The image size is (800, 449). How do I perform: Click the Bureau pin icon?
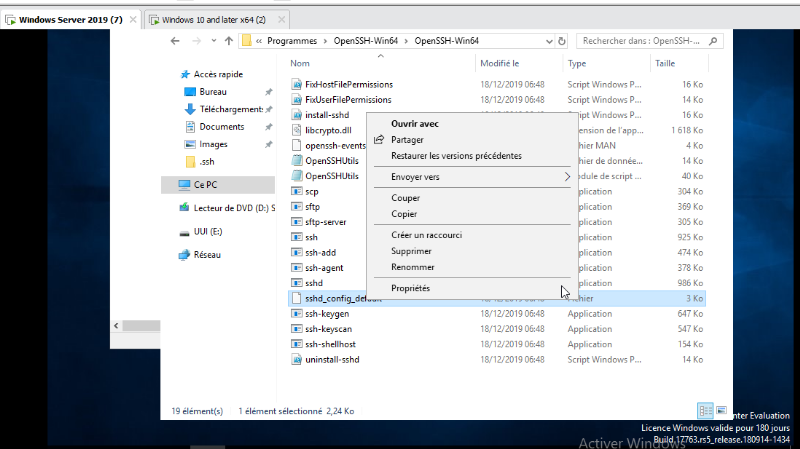pyautogui.click(x=268, y=92)
